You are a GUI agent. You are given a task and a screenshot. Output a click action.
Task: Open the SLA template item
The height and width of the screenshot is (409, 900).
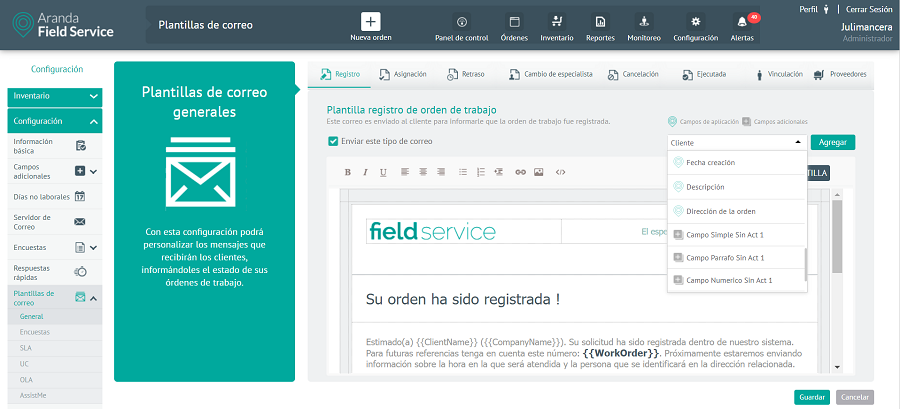pos(55,348)
